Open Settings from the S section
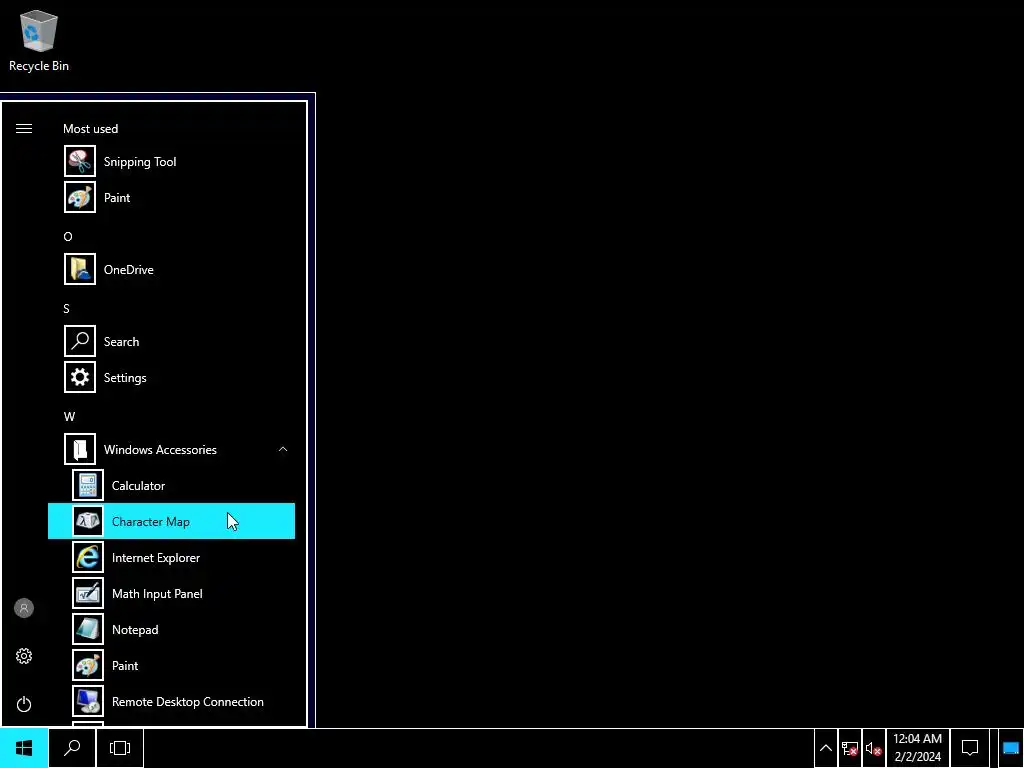1024x768 pixels. point(171,377)
